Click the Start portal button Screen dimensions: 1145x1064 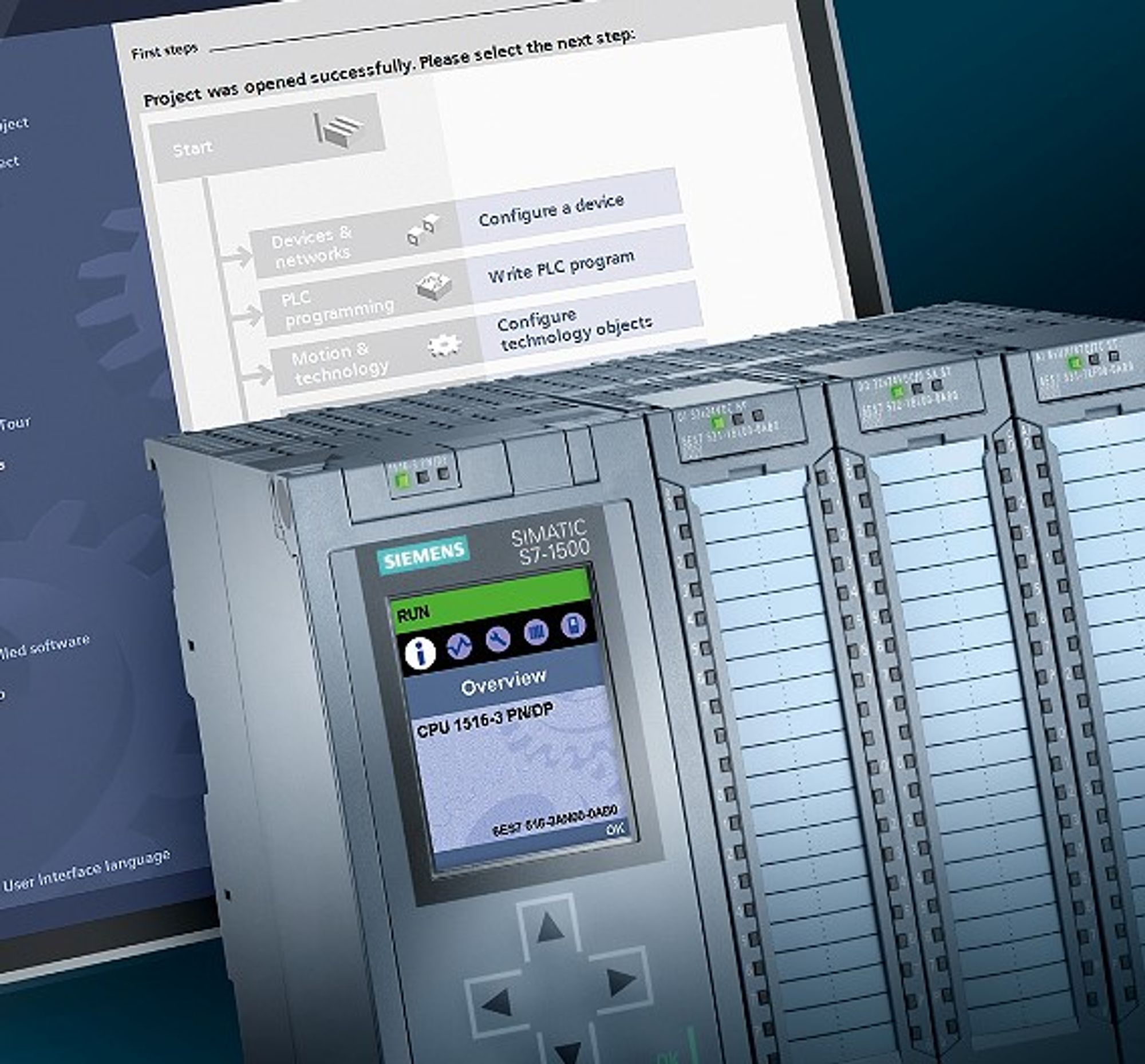coord(267,138)
